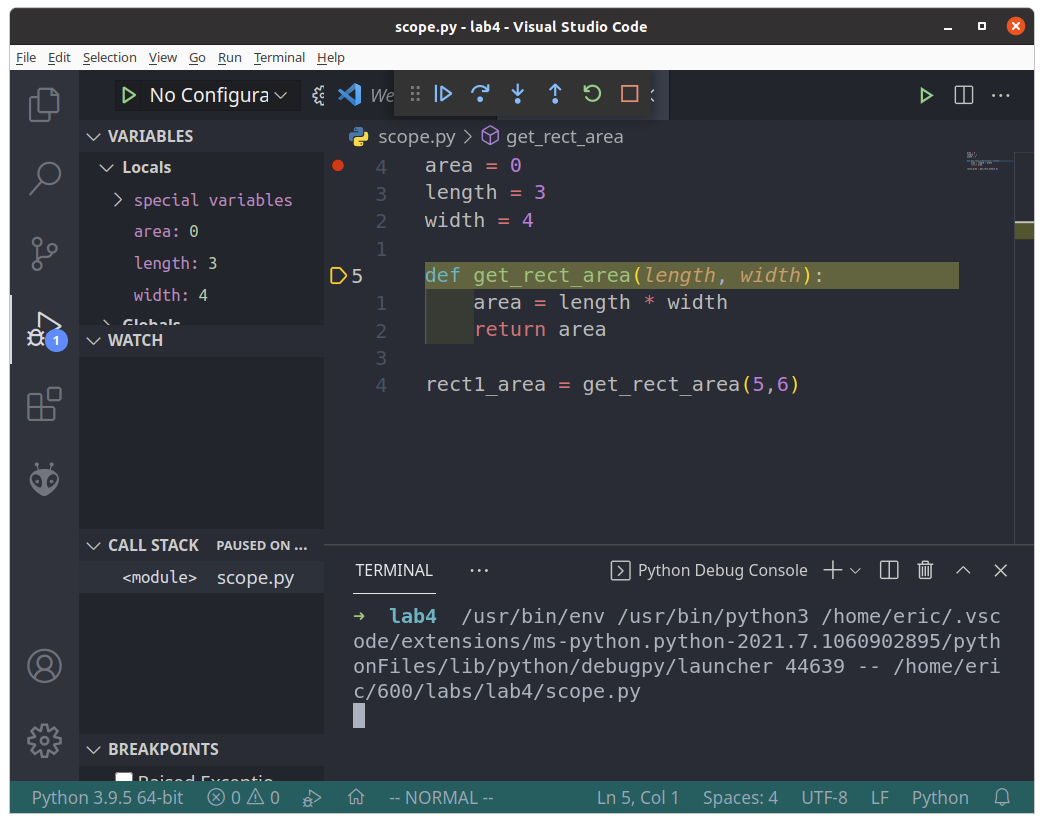Select the TERMINAL panel tab

point(394,570)
